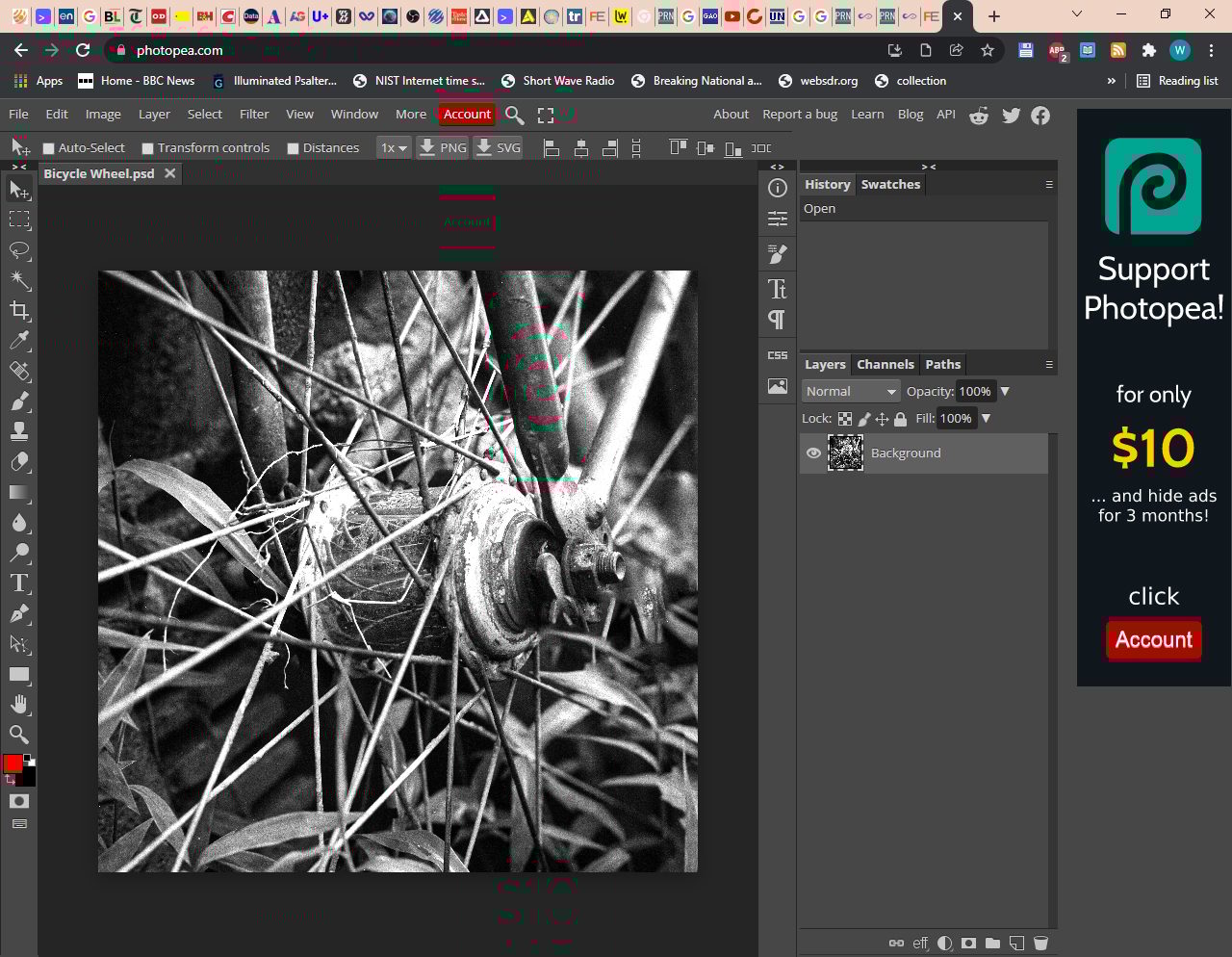The image size is (1232, 957).
Task: Open the Character panel icon
Action: (x=778, y=289)
